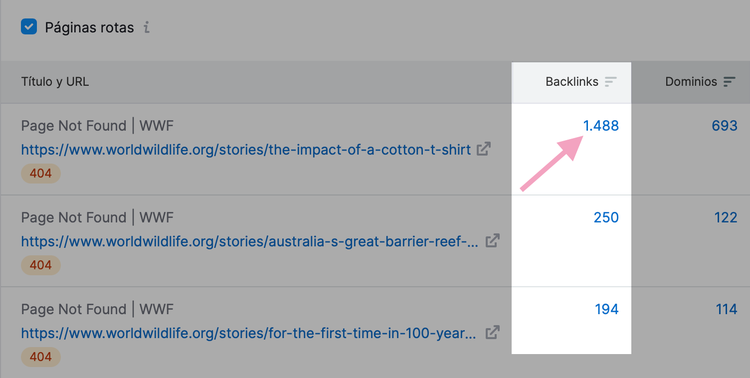Click the Dominios column header

point(691,82)
